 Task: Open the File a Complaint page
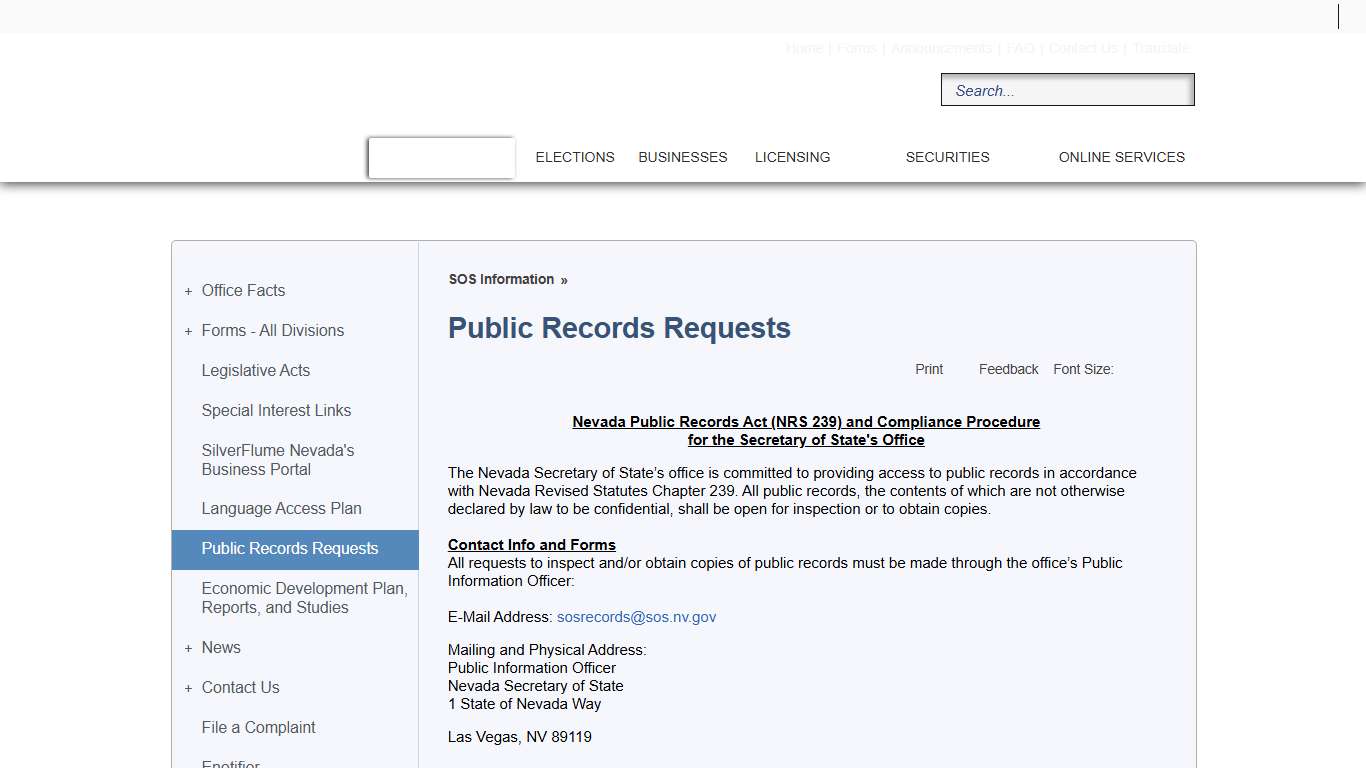[x=258, y=727]
